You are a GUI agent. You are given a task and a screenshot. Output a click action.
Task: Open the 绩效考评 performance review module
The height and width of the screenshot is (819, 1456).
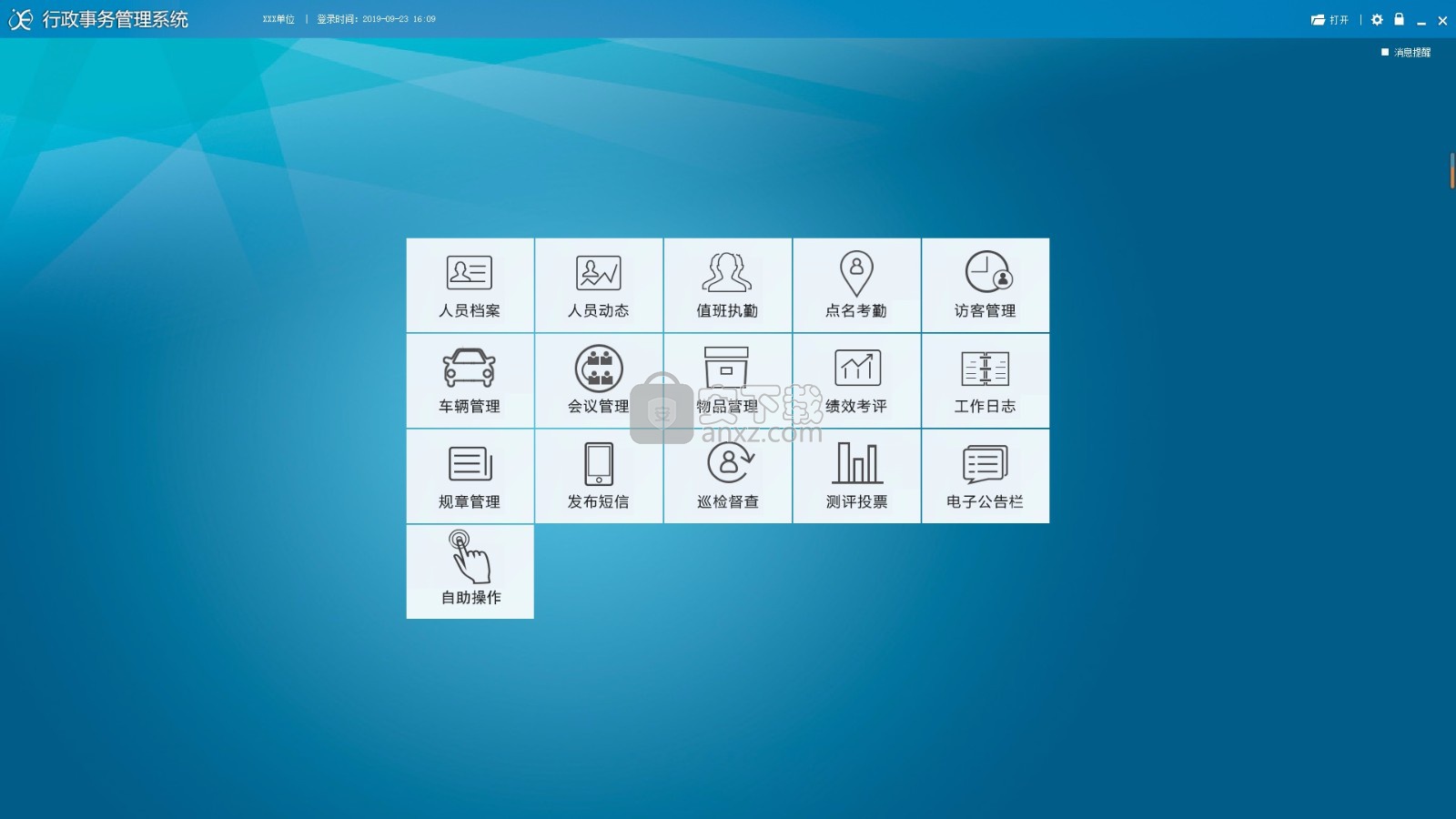856,381
